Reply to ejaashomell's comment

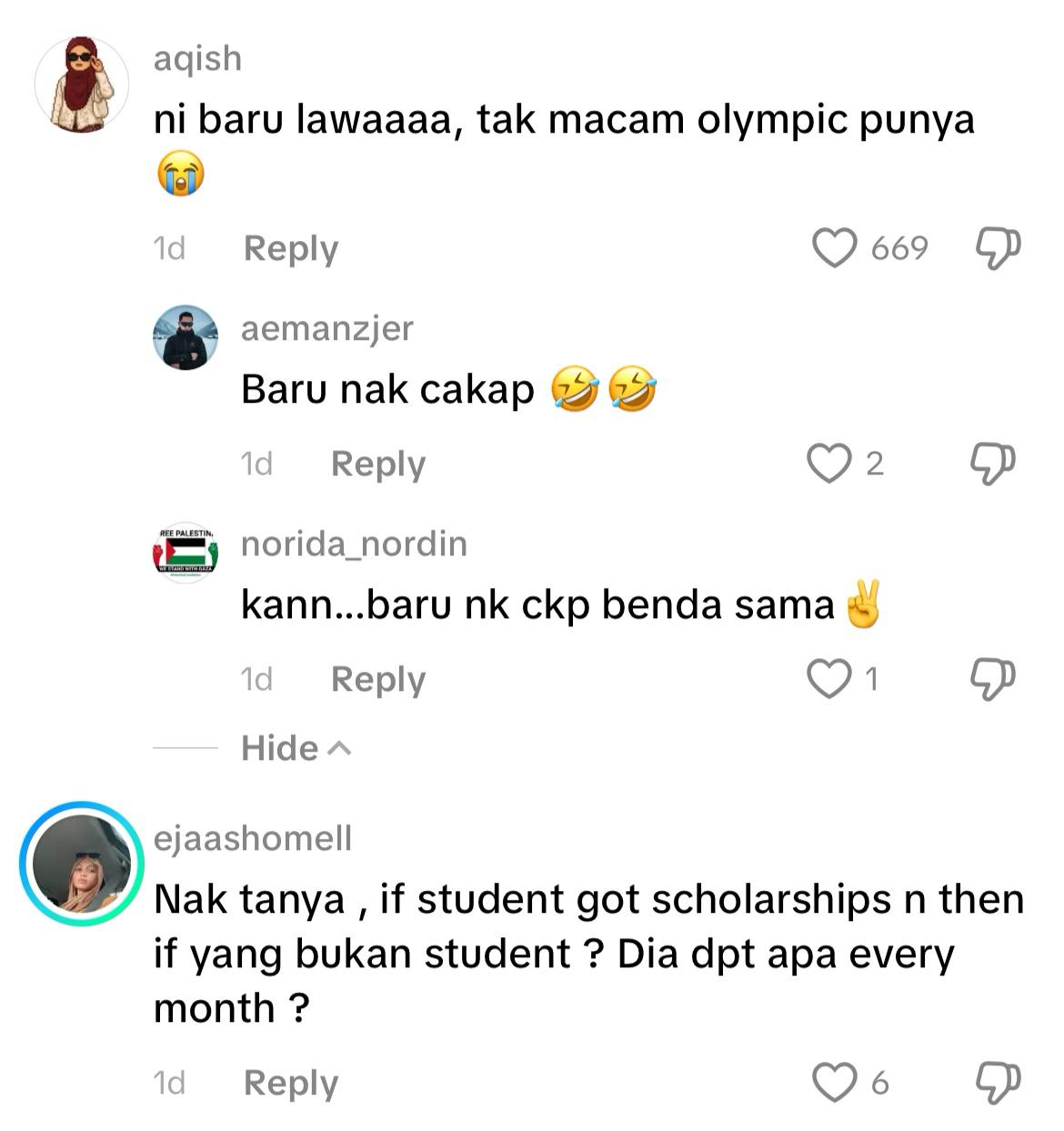[291, 1083]
